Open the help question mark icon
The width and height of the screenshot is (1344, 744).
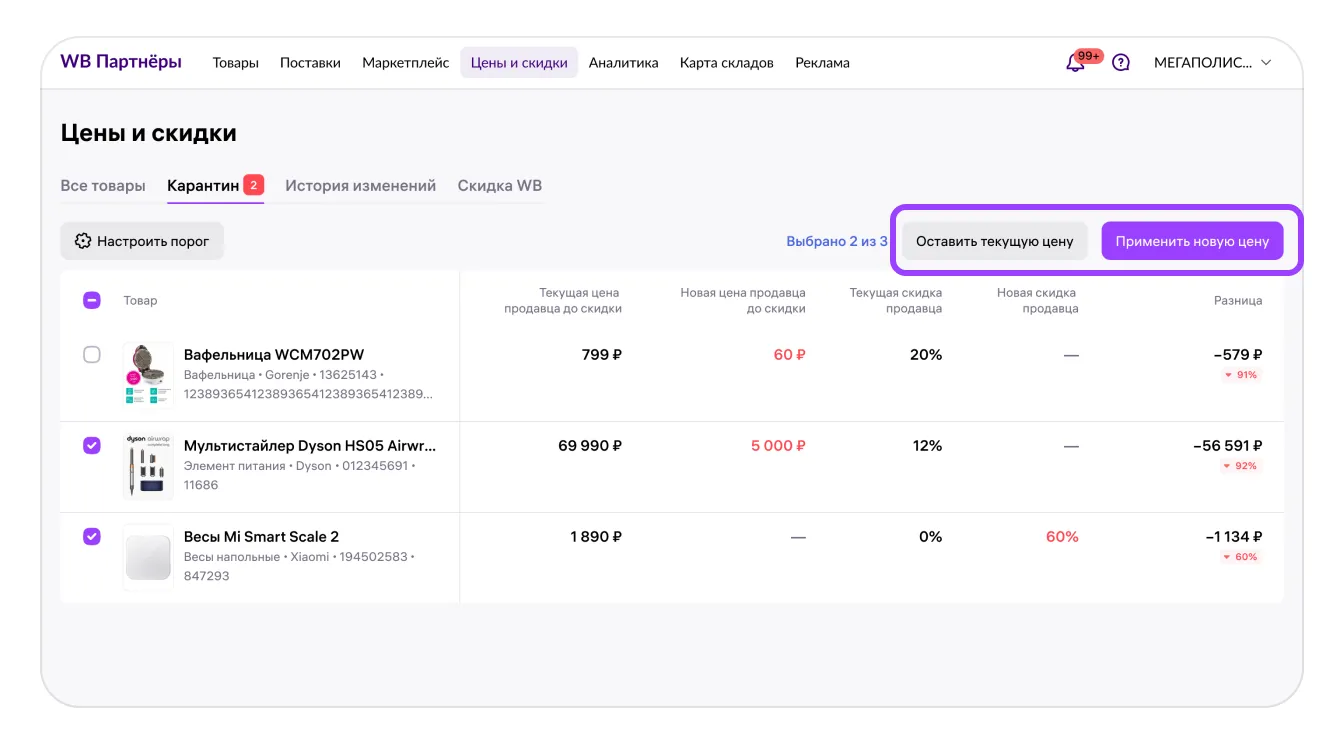[x=1121, y=62]
